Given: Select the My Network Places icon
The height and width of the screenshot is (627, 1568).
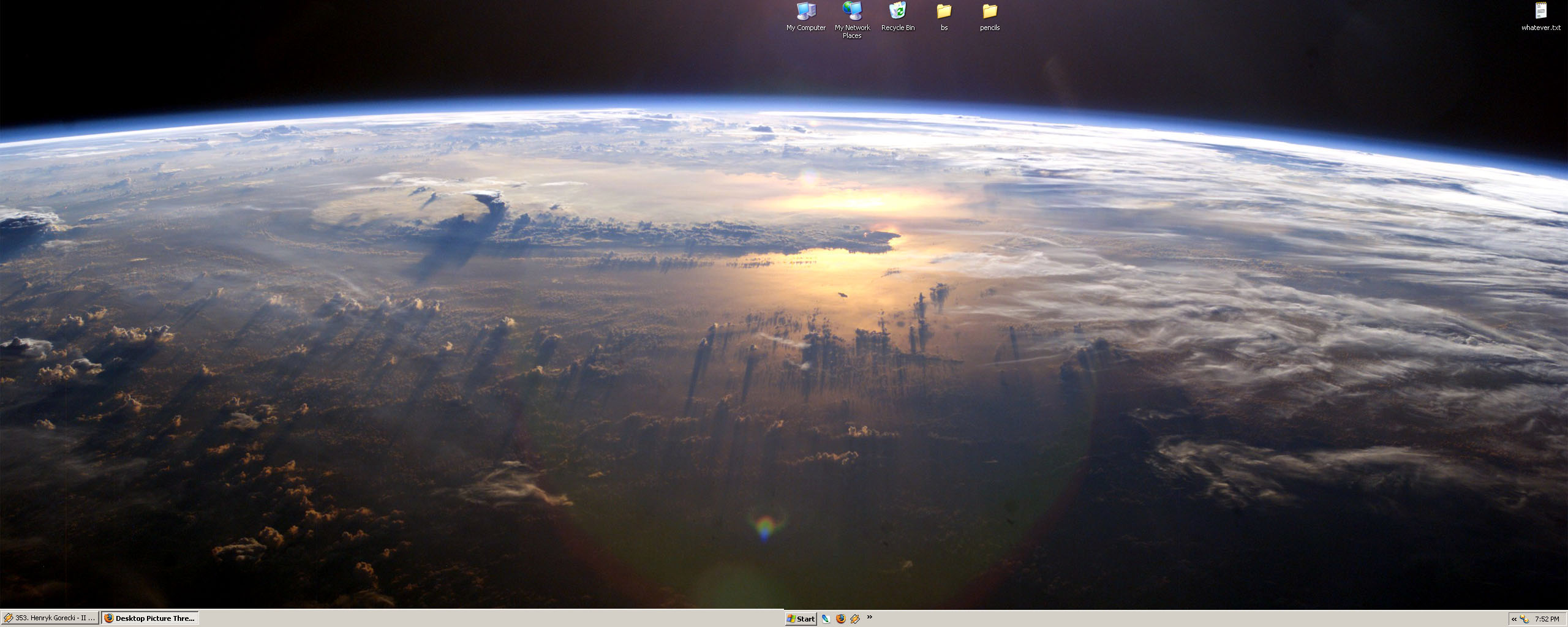Looking at the screenshot, I should tap(852, 20).
